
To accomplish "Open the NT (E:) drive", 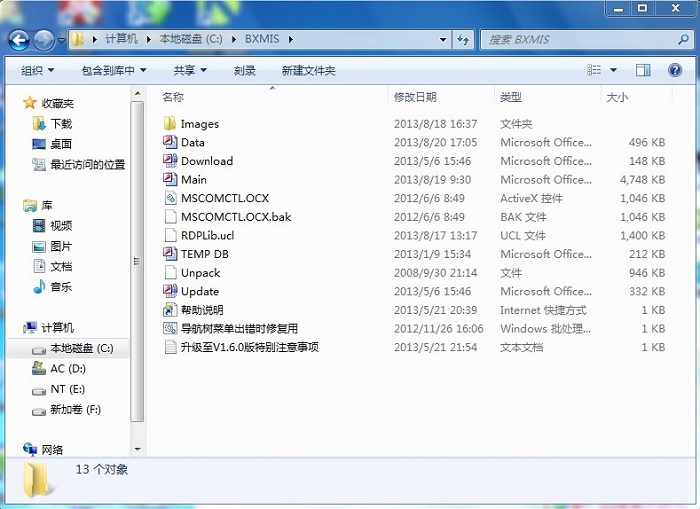I will 67,389.
